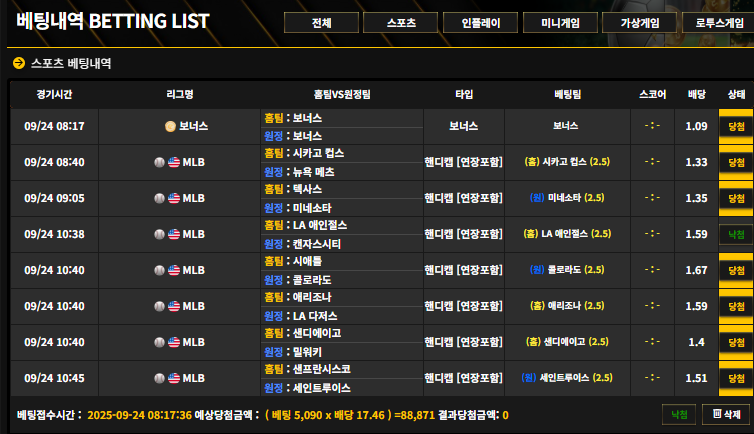The height and width of the screenshot is (434, 754).
Task: Click the US flag in the 08:40 row
Action: pos(174,162)
